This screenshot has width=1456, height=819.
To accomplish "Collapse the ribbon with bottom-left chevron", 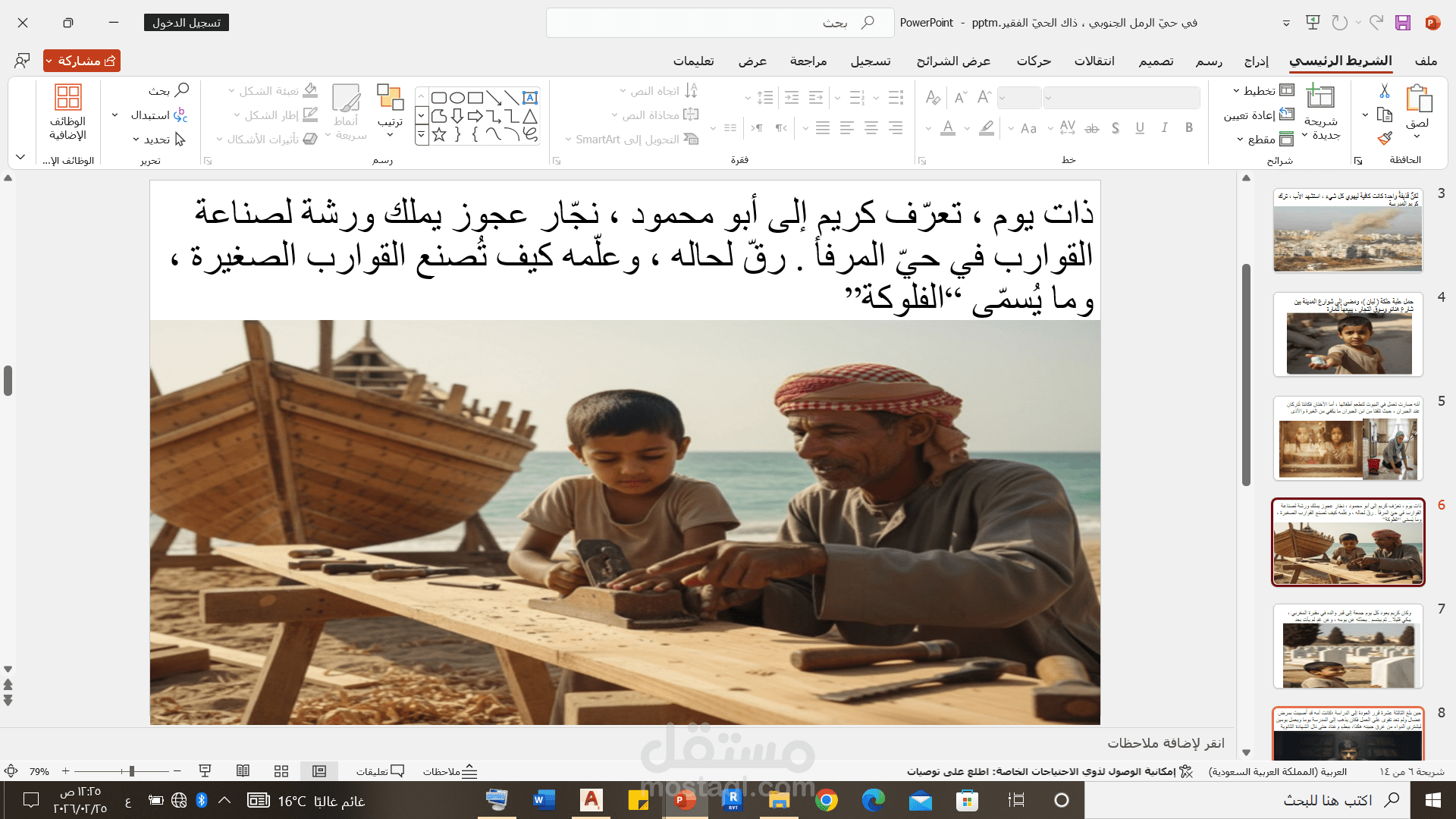I will (x=20, y=157).
